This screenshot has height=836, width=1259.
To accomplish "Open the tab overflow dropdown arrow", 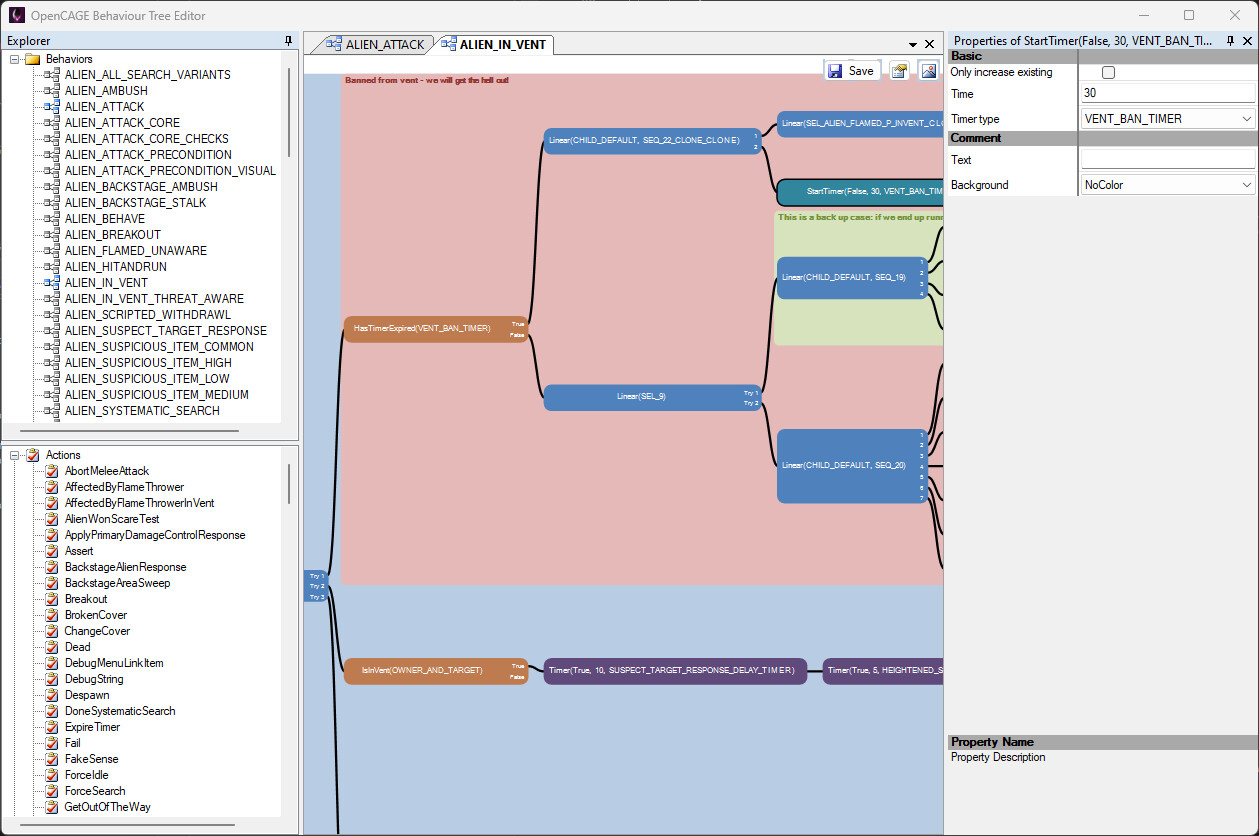I will 911,44.
